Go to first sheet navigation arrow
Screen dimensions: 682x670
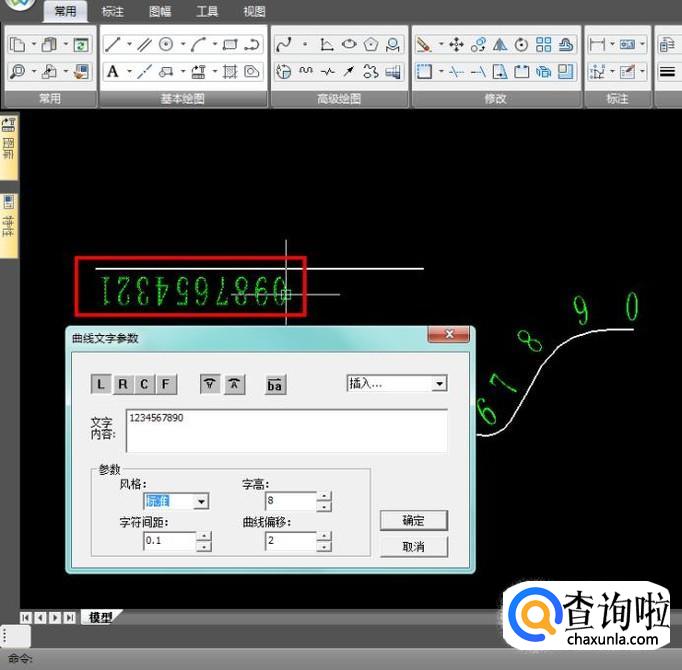(26, 617)
